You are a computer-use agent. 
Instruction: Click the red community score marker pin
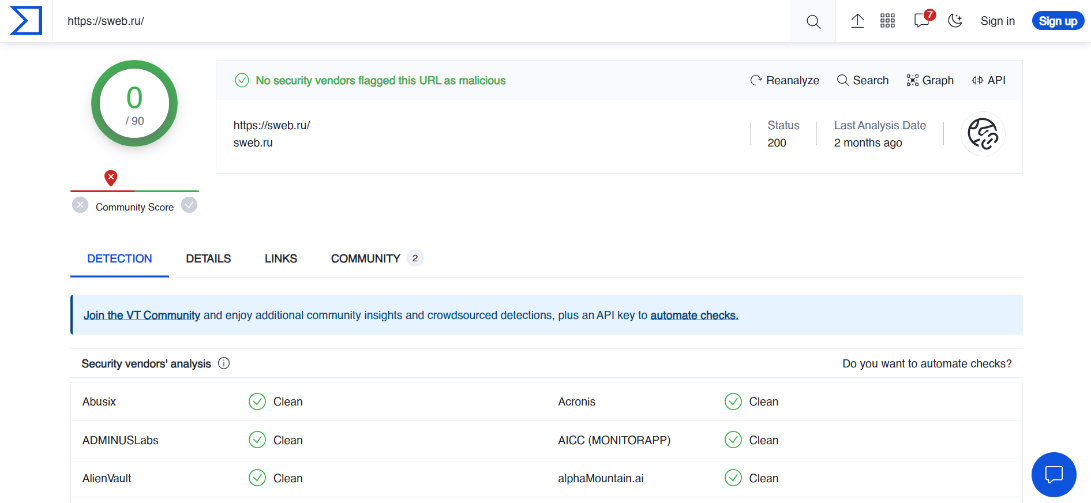coord(111,178)
